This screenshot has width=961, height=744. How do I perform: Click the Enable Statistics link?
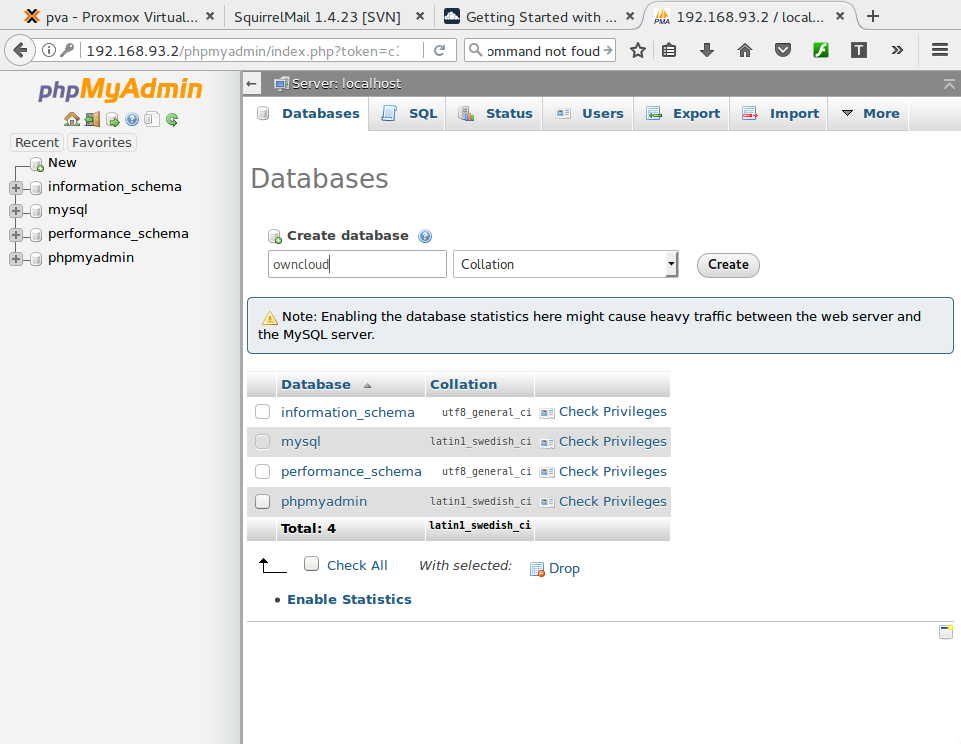[x=349, y=599]
